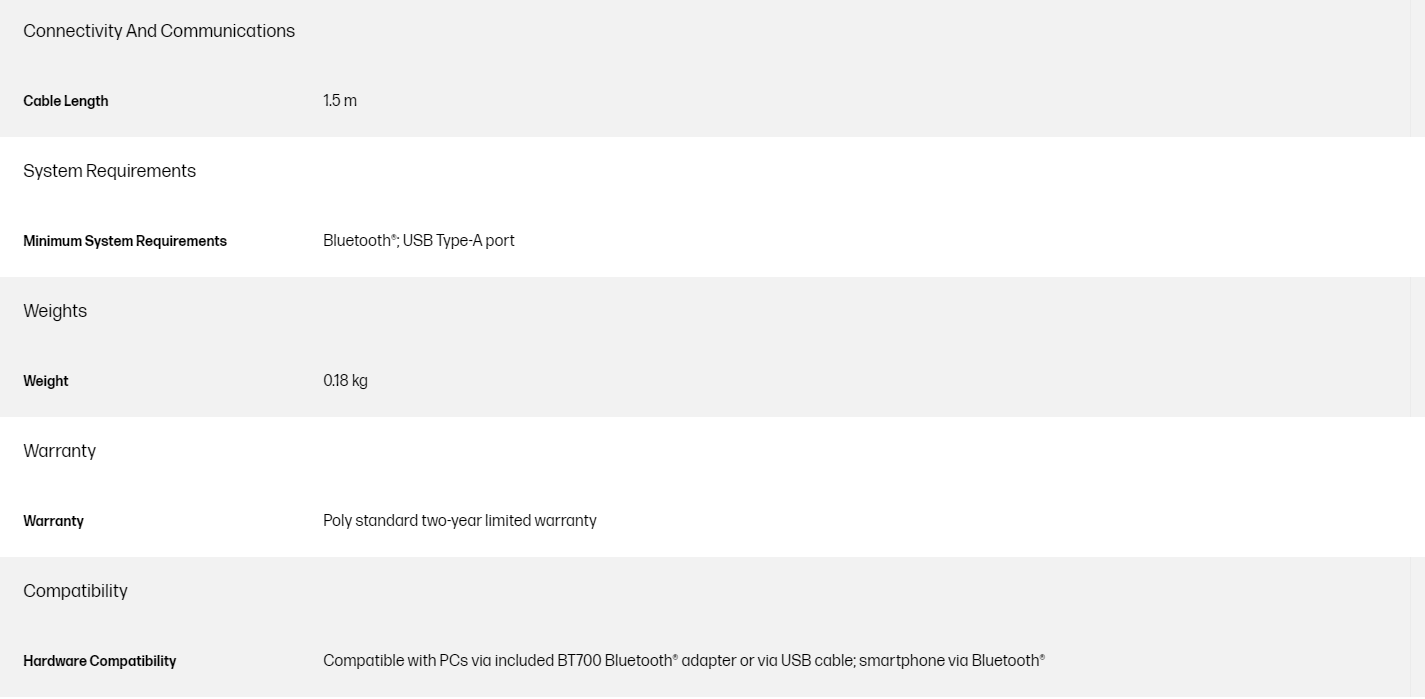Viewport: 1425px width, 699px height.
Task: Click the Poly standard two-year limited warranty text
Action: tap(459, 521)
